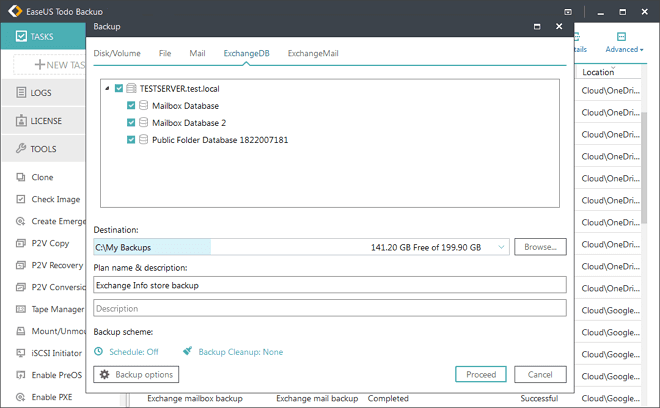Image resolution: width=660 pixels, height=408 pixels.
Task: Uncheck the TESTSERVER.test.local checkbox
Action: [119, 88]
